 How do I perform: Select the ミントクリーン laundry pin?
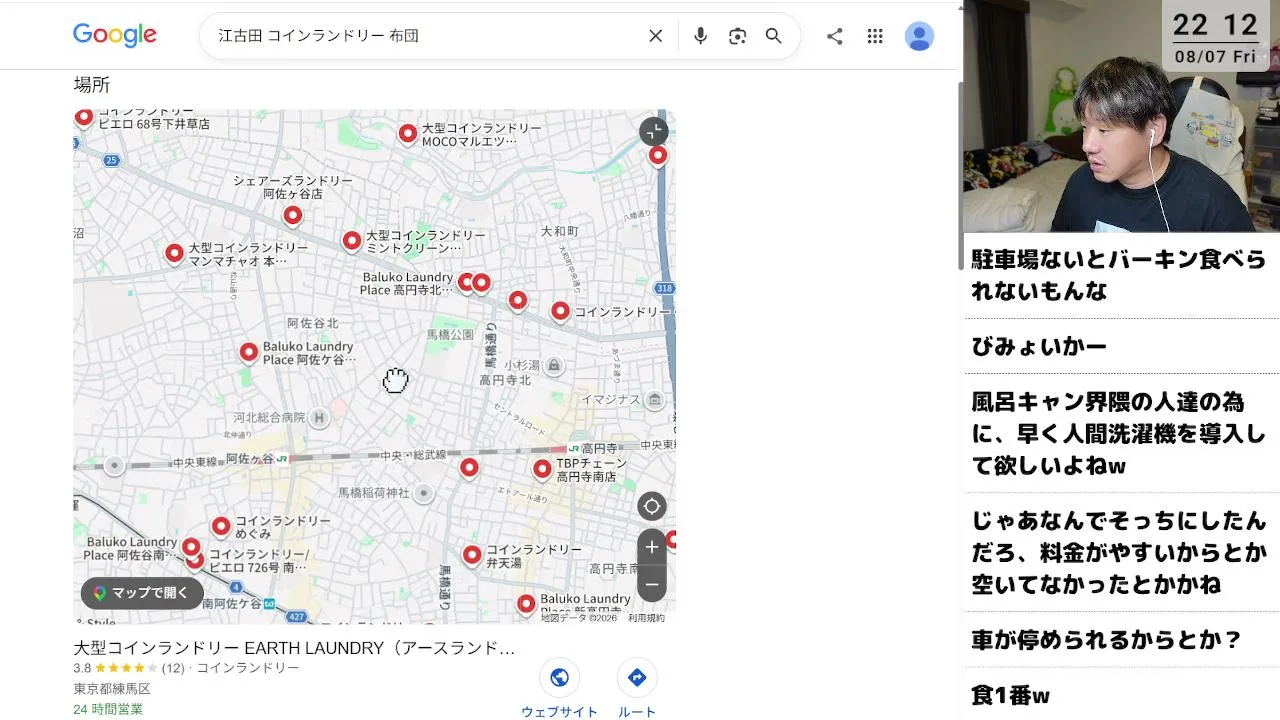[351, 241]
